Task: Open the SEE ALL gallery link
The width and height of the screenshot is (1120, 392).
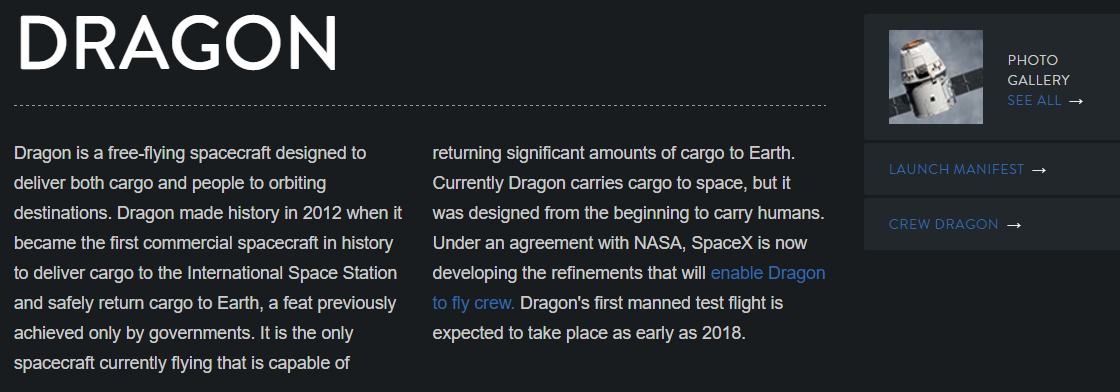Action: pyautogui.click(x=1034, y=101)
